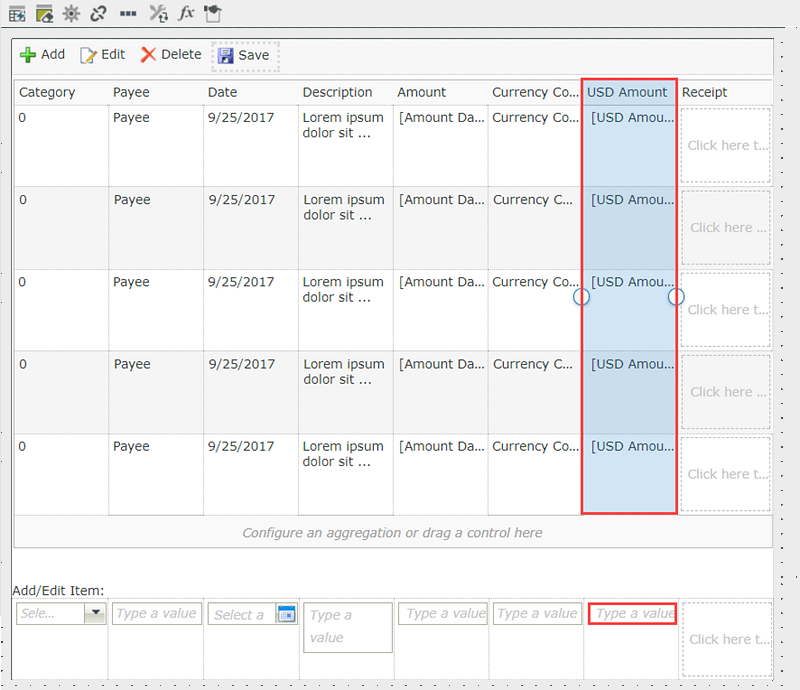Select the USD Amount column header
The height and width of the screenshot is (690, 800).
[x=627, y=92]
